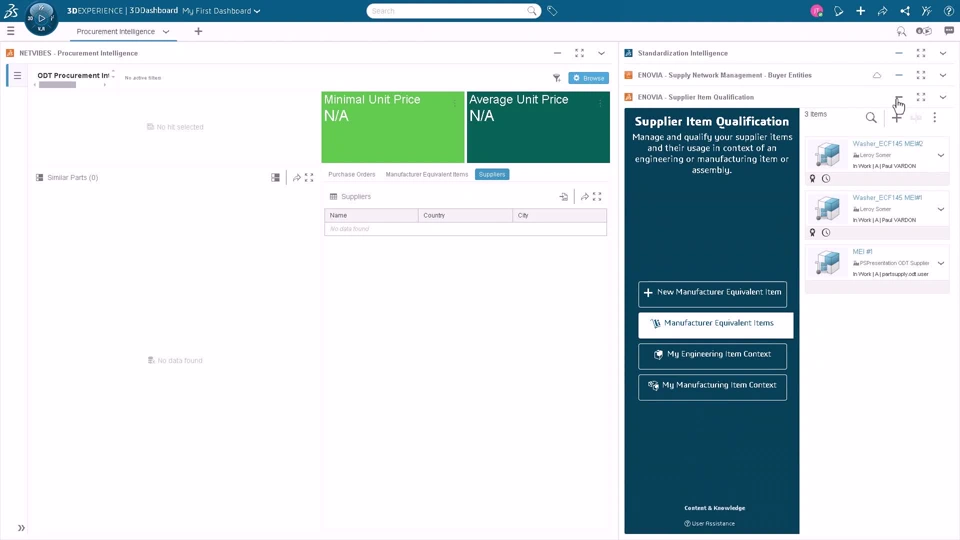The image size is (960, 540).
Task: Click the MEI #1 item thumbnail
Action: pos(827,262)
